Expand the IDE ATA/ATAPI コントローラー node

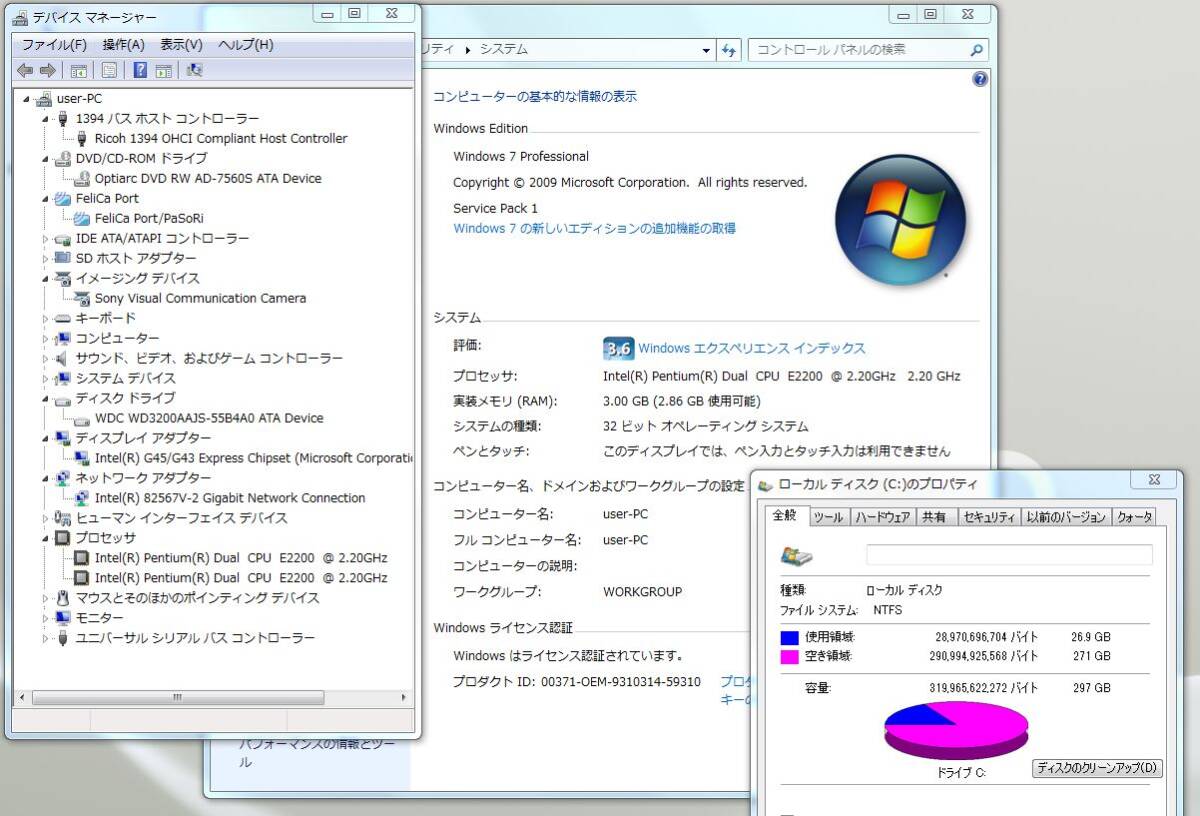(x=46, y=238)
